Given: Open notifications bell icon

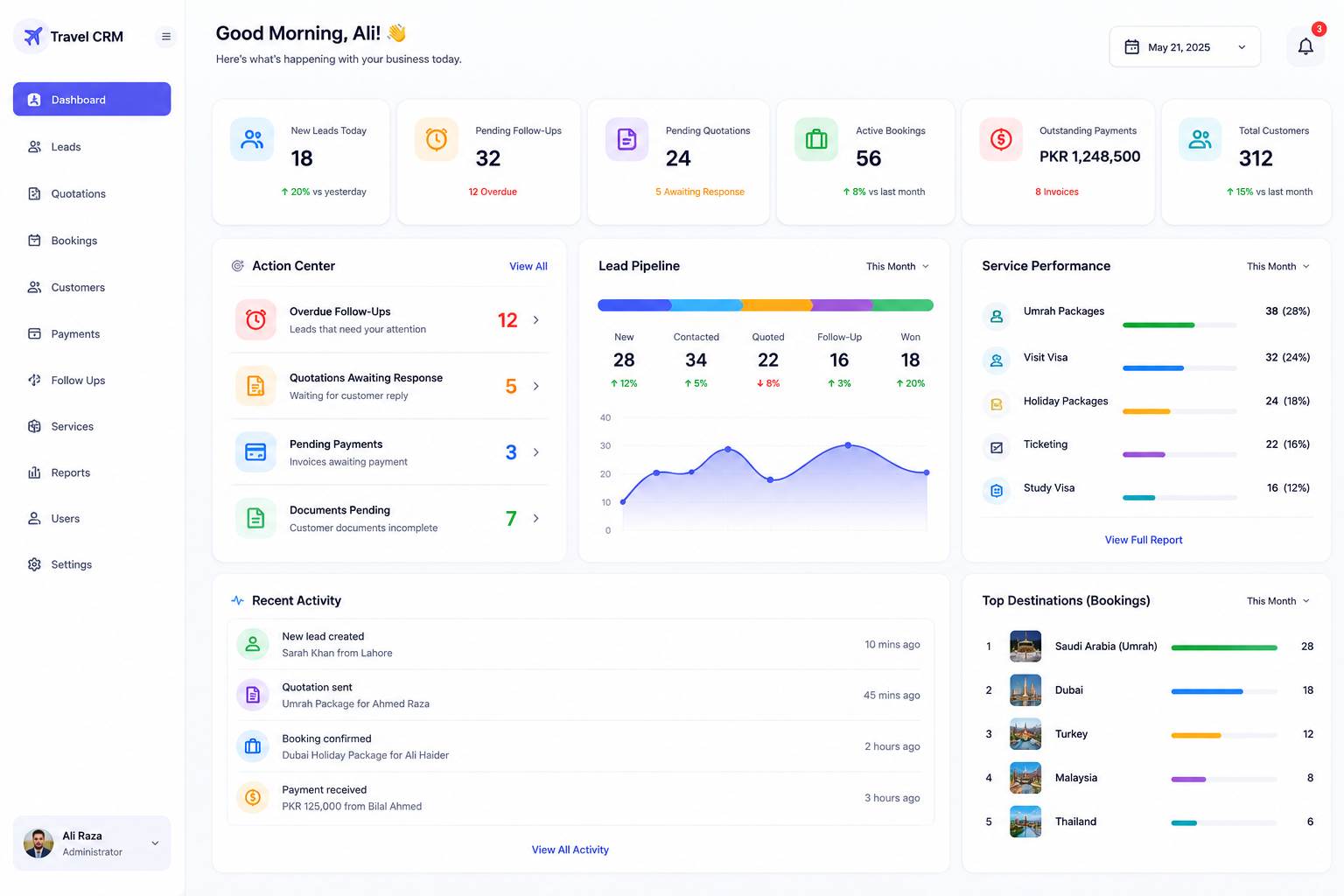Looking at the screenshot, I should coord(1305,46).
